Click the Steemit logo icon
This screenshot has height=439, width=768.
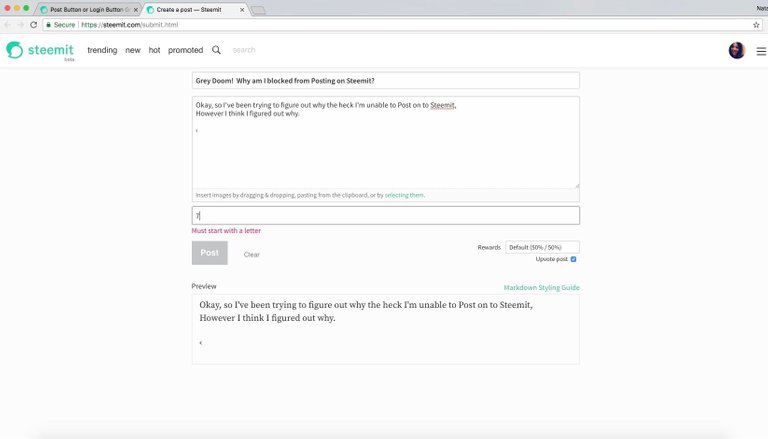(x=15, y=50)
